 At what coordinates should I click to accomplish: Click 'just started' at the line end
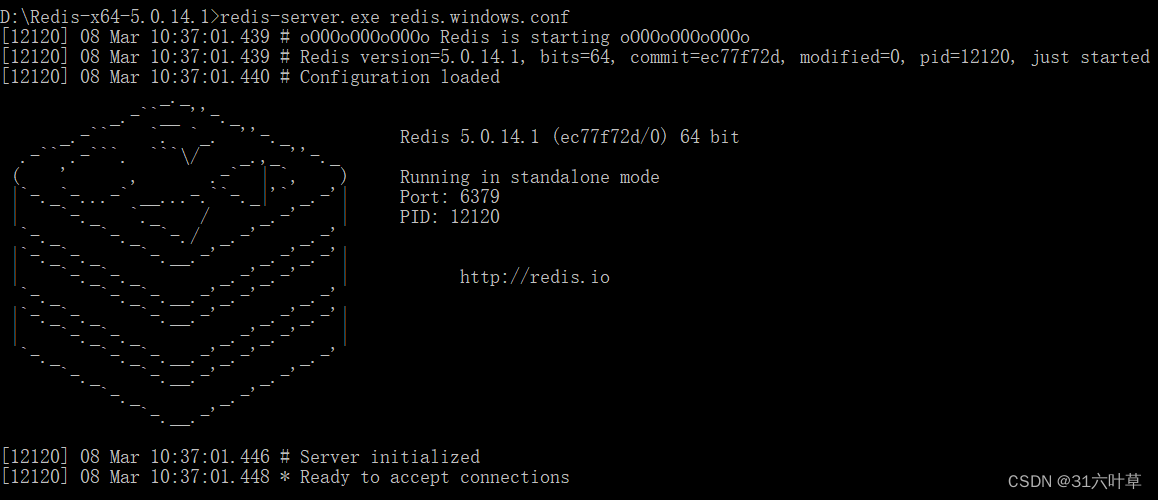(1090, 57)
